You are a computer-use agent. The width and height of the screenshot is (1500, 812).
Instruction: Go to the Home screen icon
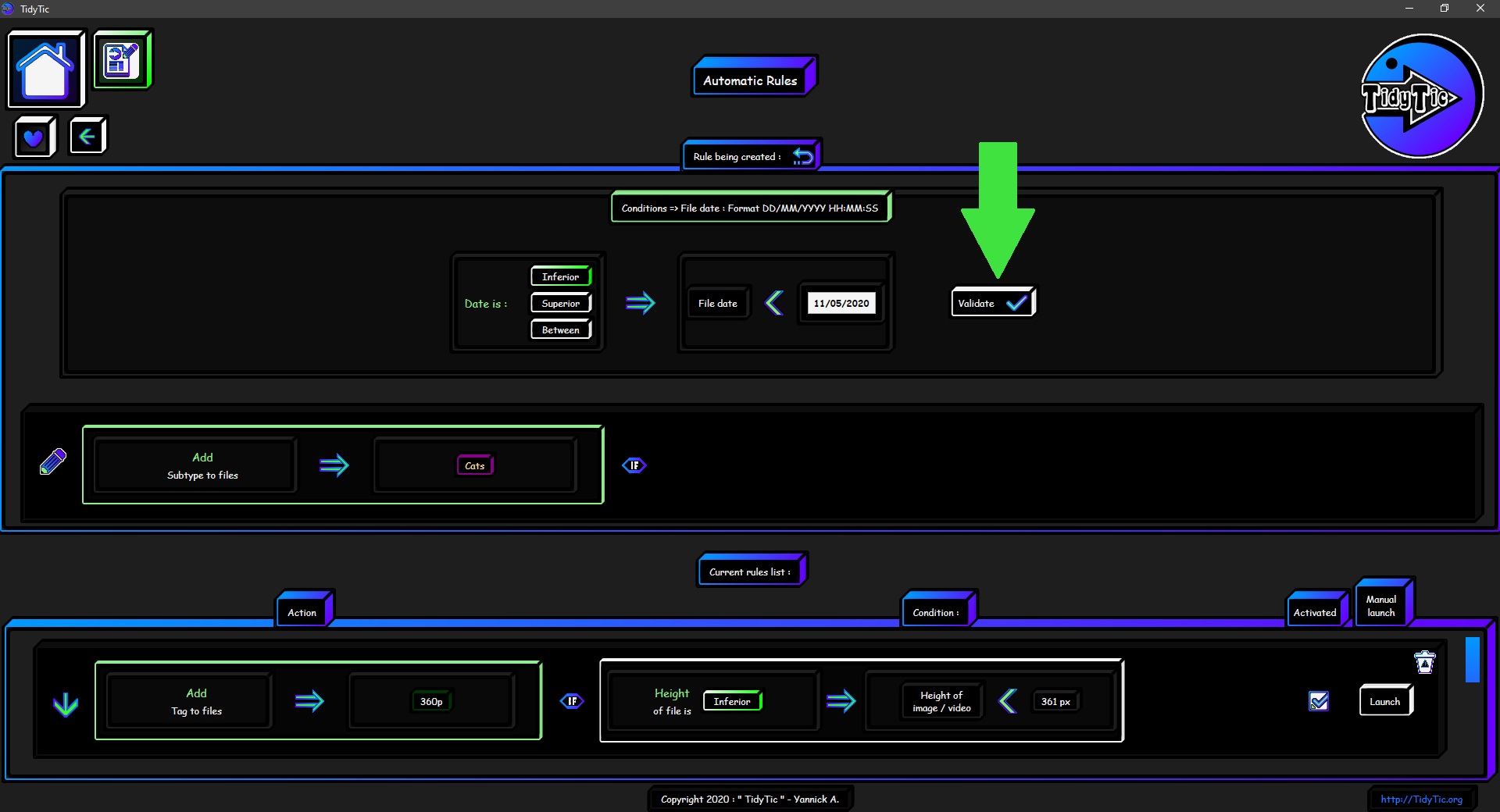pyautogui.click(x=45, y=69)
